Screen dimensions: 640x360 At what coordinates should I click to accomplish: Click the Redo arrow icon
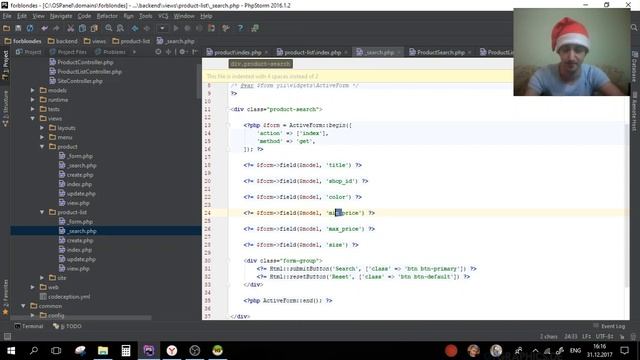click(x=56, y=28)
